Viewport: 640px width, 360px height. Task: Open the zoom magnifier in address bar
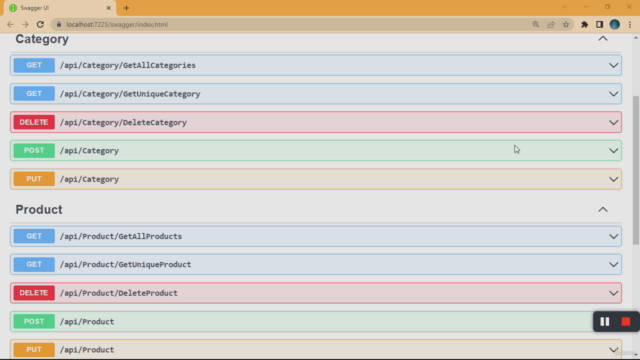[536, 24]
